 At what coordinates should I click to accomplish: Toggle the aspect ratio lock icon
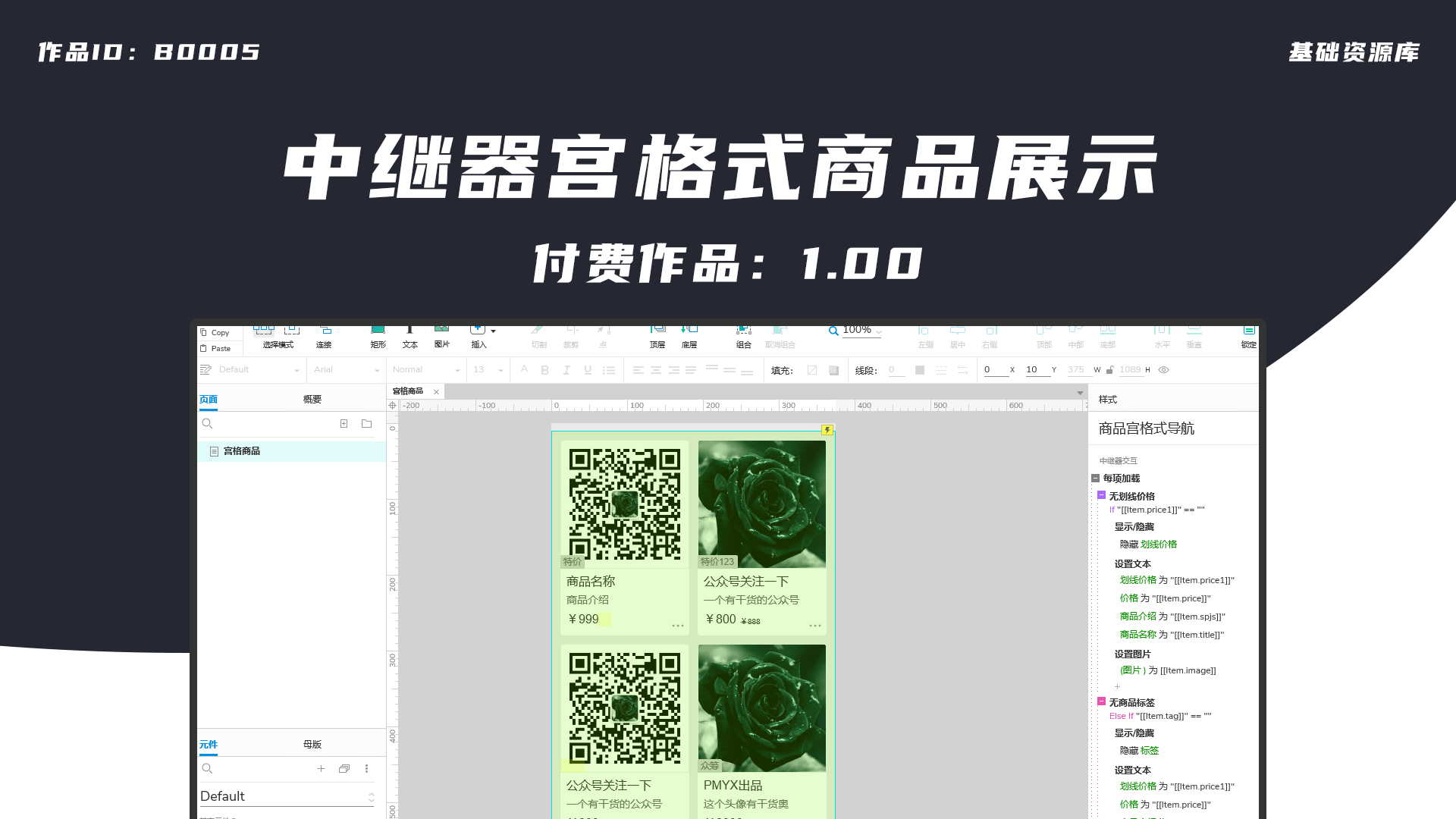pos(1110,370)
